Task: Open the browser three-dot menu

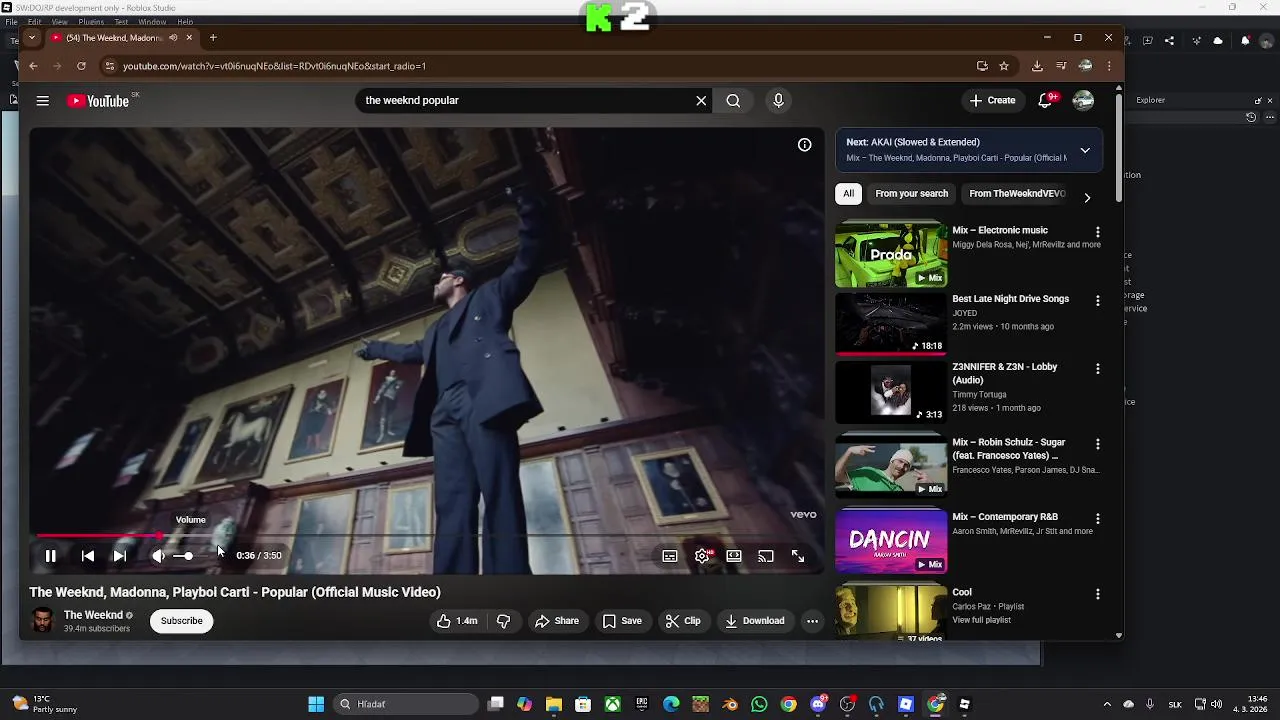Action: click(1109, 66)
